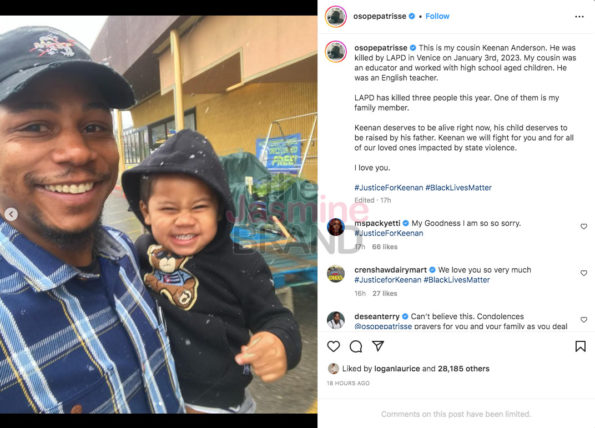The width and height of the screenshot is (595, 428).
Task: View 66 likes on mspackyetti's comment
Action: click(385, 247)
